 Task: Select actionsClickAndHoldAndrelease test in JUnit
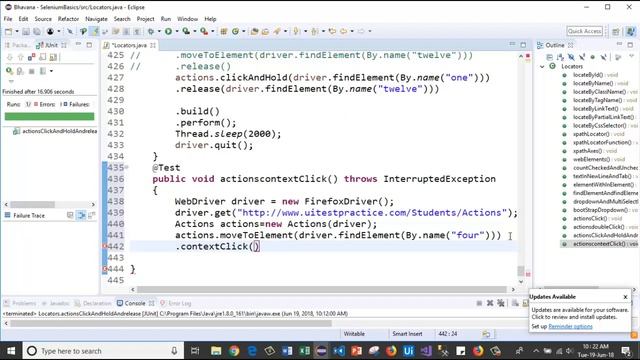(55, 131)
